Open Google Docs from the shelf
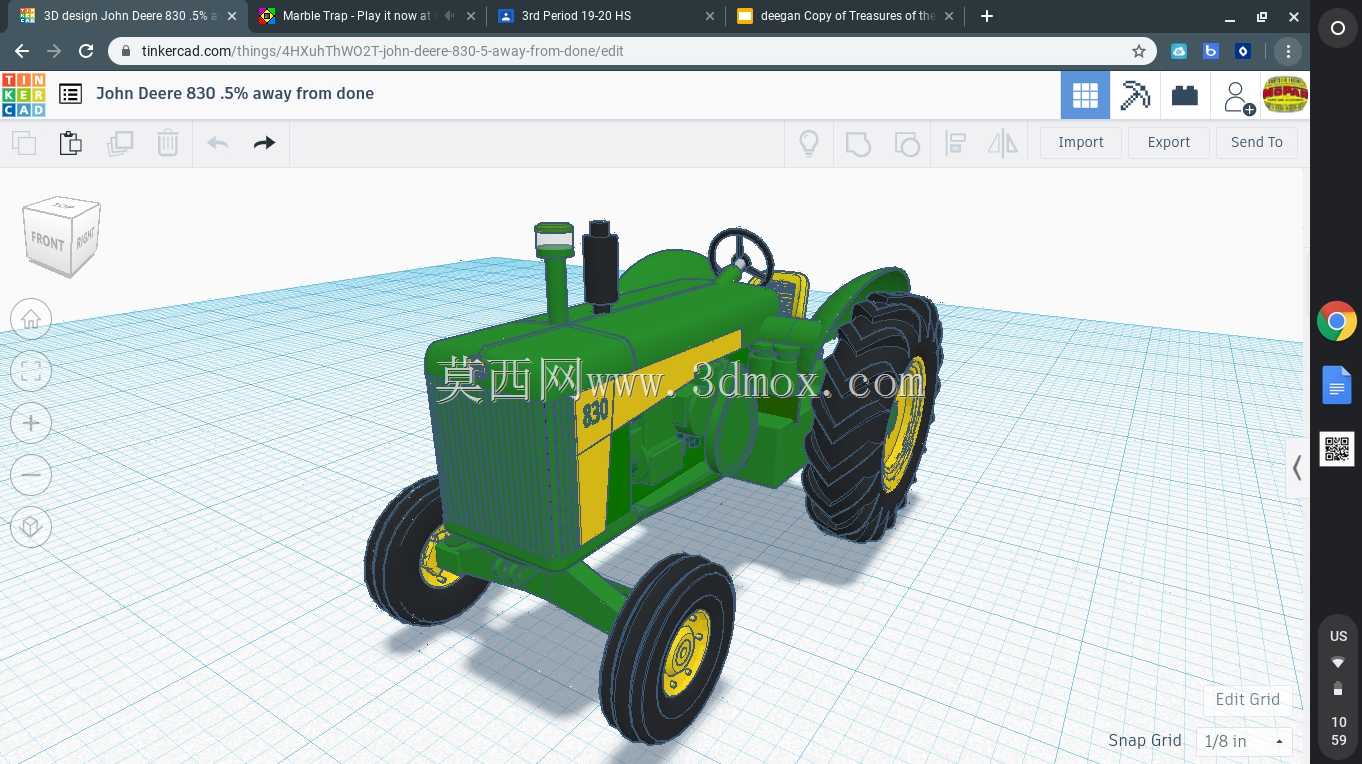 (x=1337, y=385)
